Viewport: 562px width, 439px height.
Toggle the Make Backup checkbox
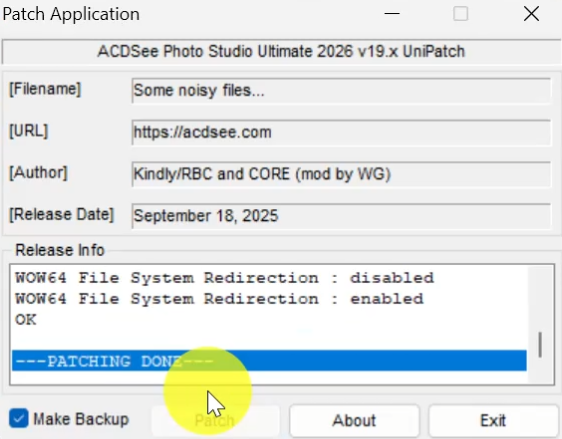(19, 418)
